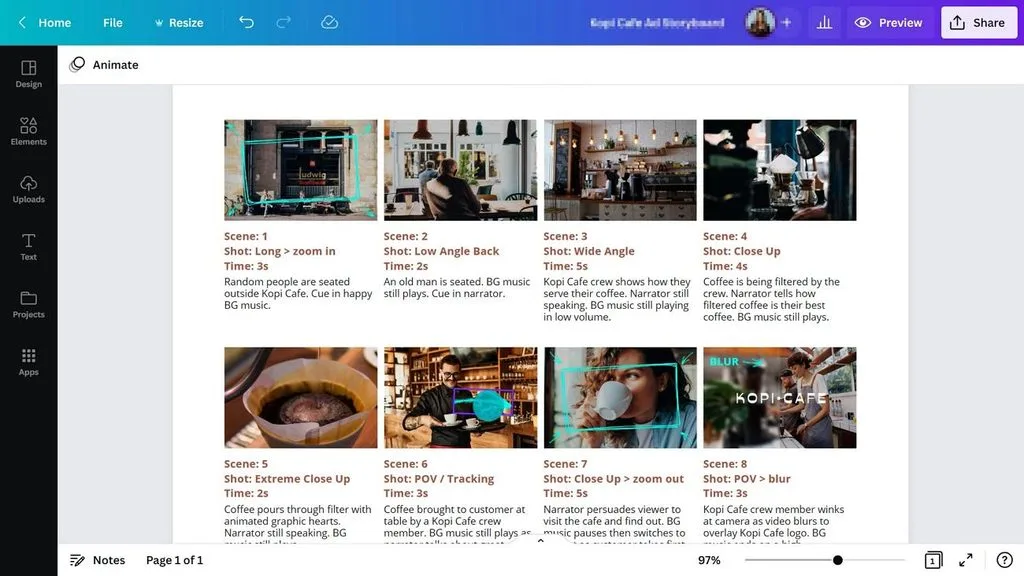Viewport: 1024px width, 576px height.
Task: Open the Notes panel
Action: (97, 560)
